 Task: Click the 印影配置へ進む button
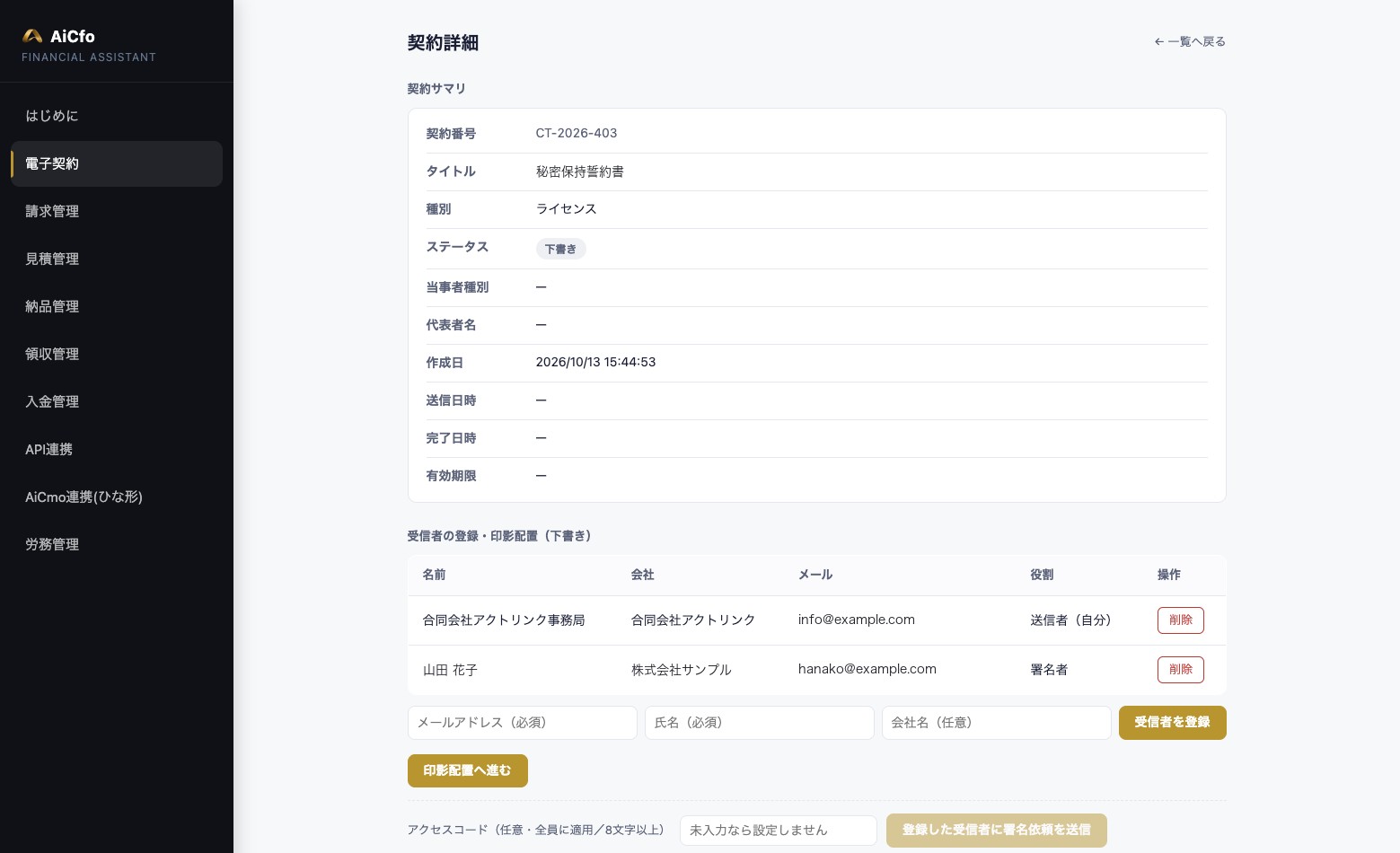468,770
